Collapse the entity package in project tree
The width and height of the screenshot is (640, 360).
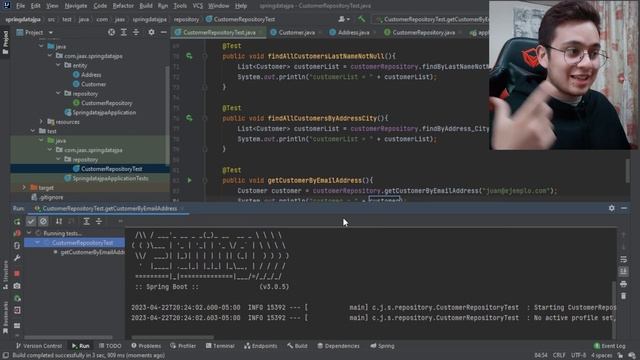58,65
